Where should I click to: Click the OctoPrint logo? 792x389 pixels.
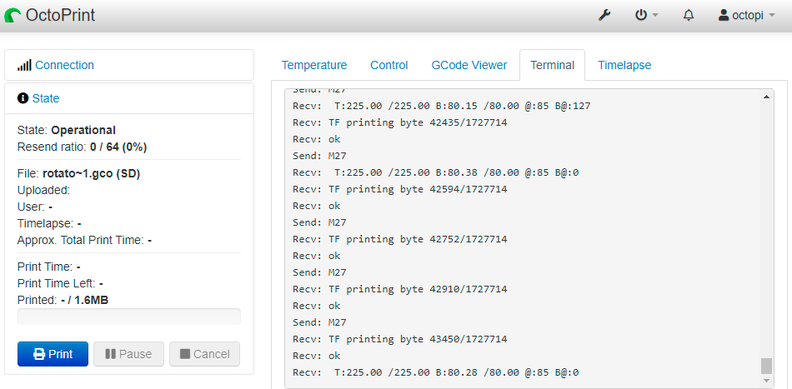[50, 15]
